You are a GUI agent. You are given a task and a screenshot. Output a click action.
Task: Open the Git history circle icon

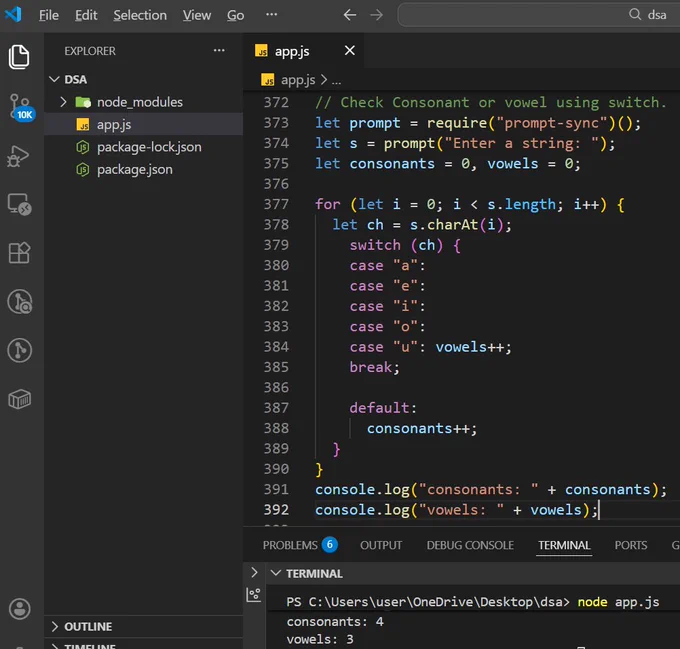(x=20, y=301)
